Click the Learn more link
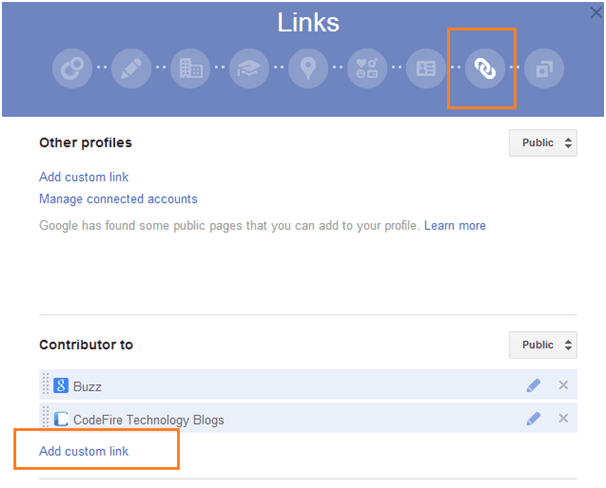Viewport: 606px width, 488px height. [x=455, y=226]
